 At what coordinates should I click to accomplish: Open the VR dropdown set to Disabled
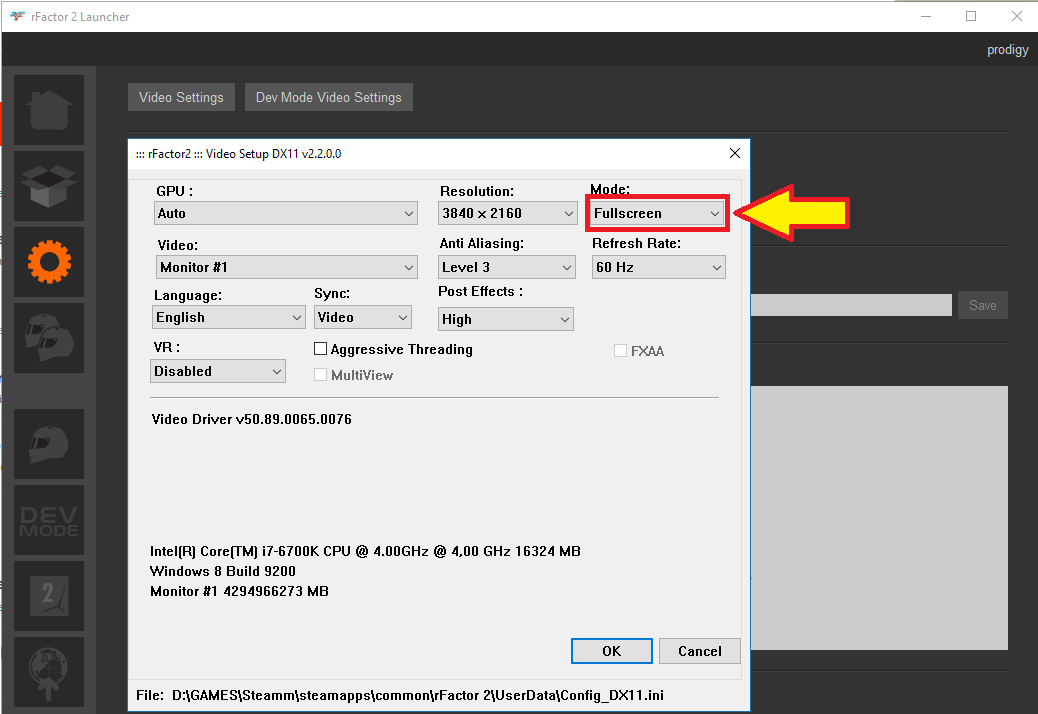[218, 371]
